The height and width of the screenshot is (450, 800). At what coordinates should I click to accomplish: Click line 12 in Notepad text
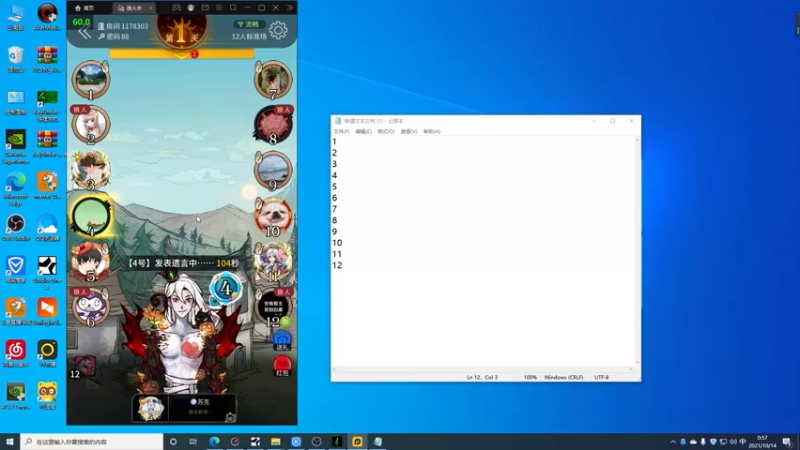[337, 265]
